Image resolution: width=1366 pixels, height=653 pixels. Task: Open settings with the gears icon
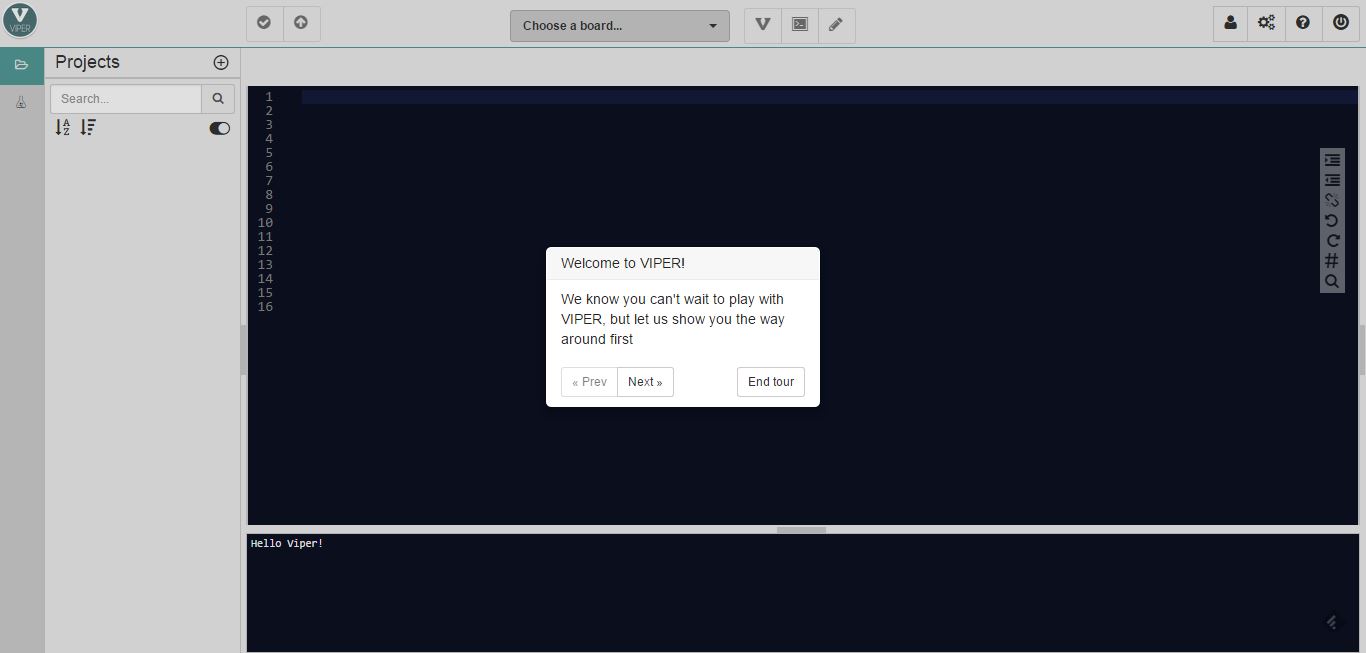click(1267, 23)
